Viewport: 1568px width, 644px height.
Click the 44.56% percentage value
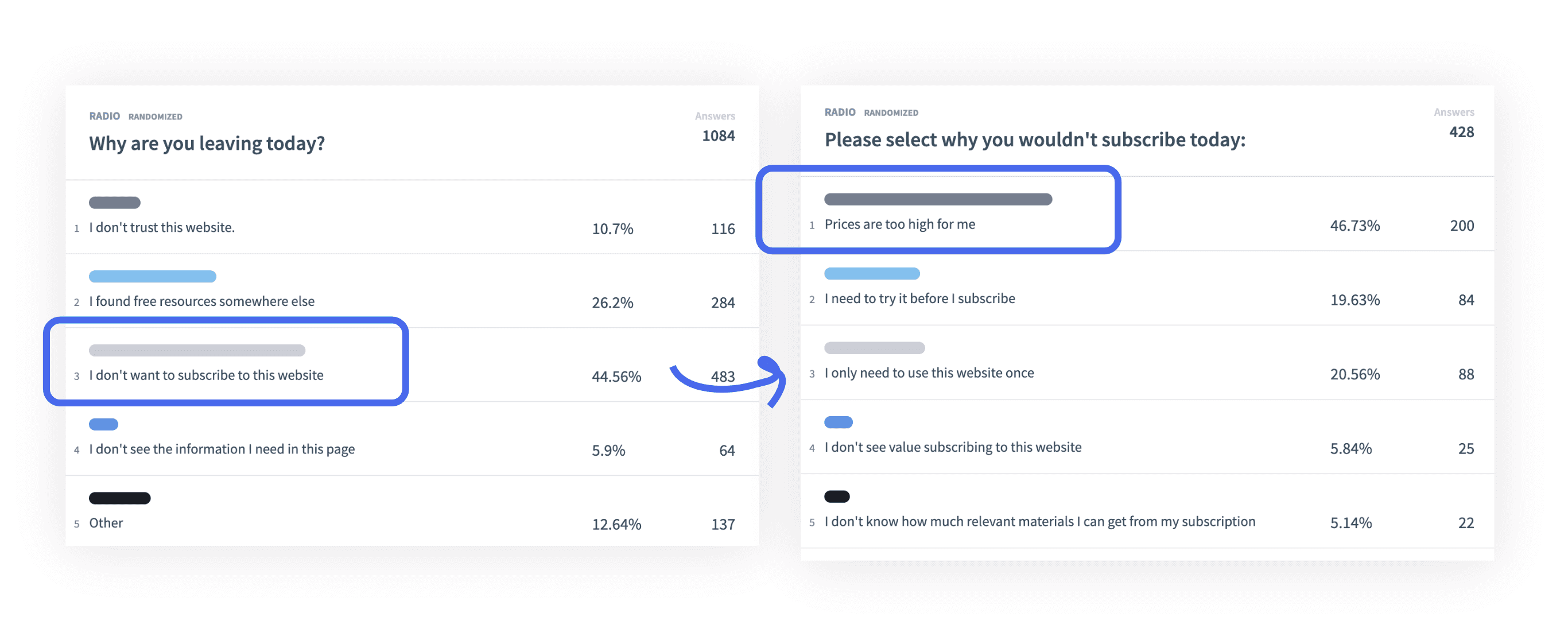616,376
